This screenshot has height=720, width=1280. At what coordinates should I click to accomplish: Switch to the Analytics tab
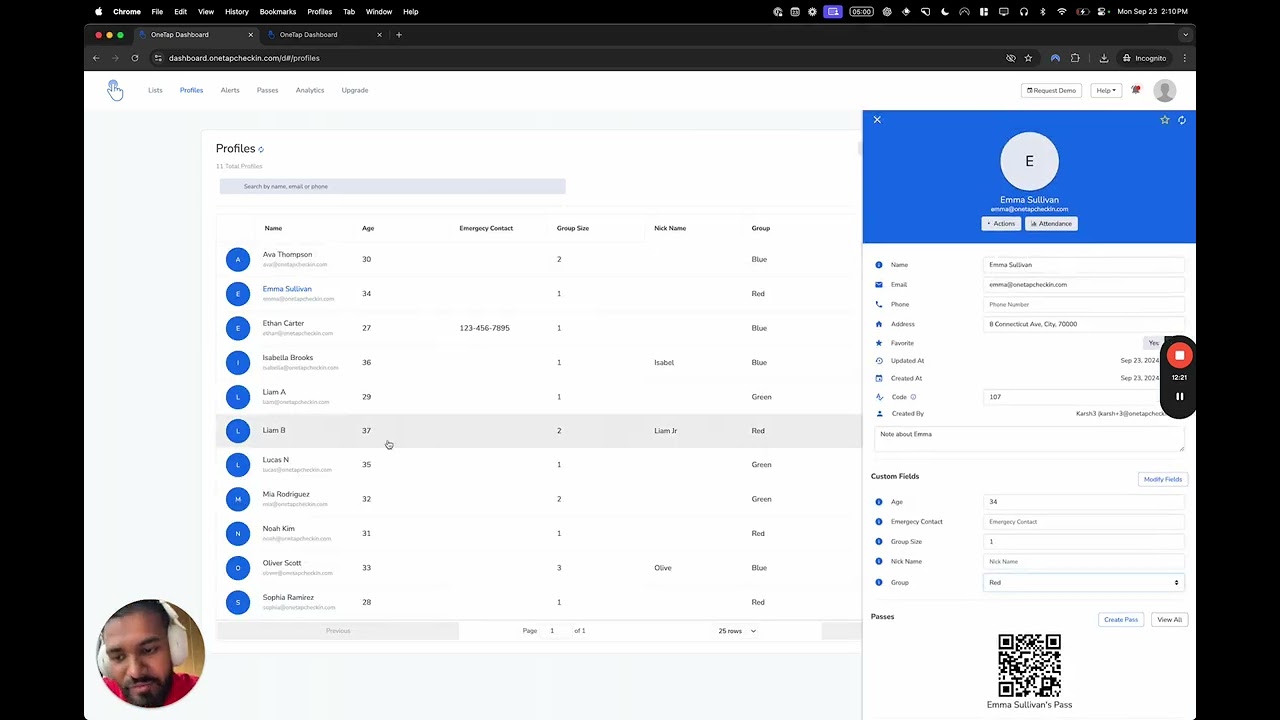[310, 90]
